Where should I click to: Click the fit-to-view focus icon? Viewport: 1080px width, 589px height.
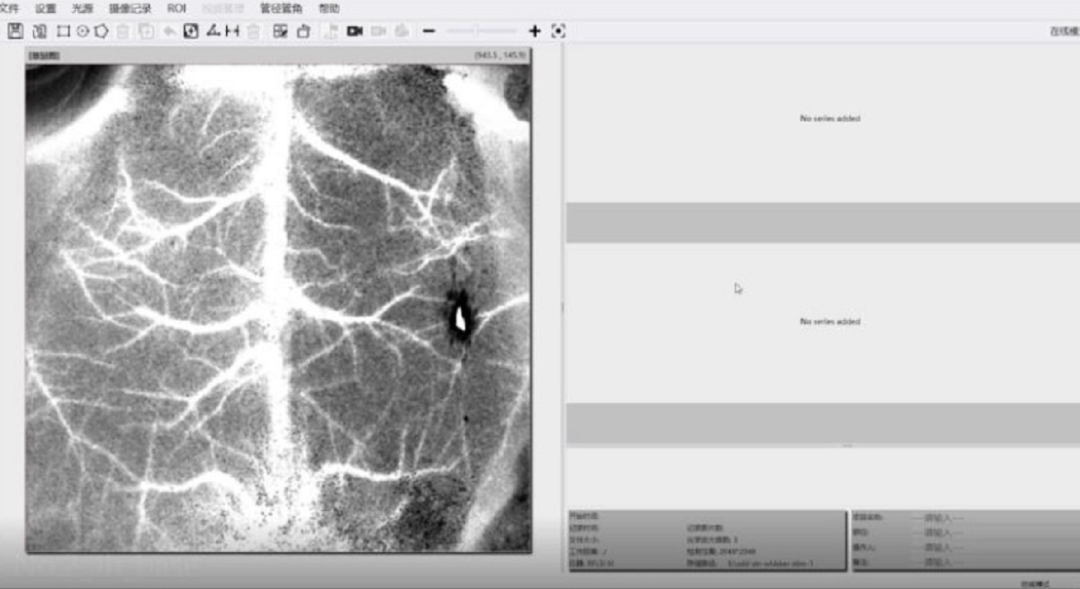coord(558,31)
